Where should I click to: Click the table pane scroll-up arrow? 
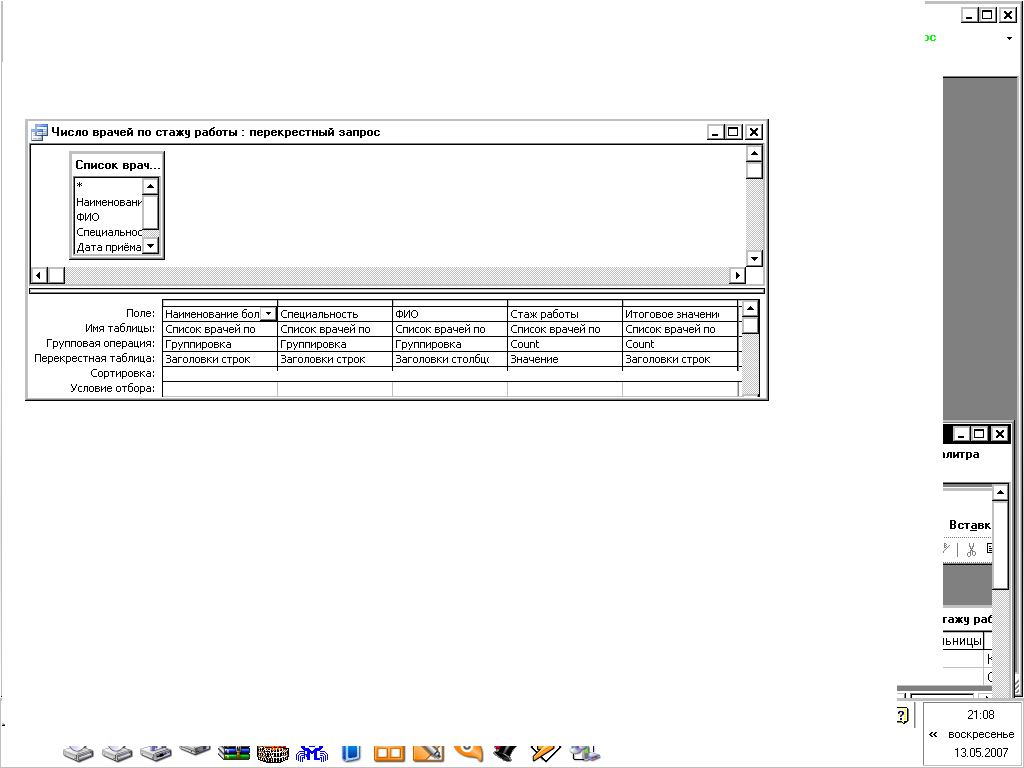[x=754, y=153]
